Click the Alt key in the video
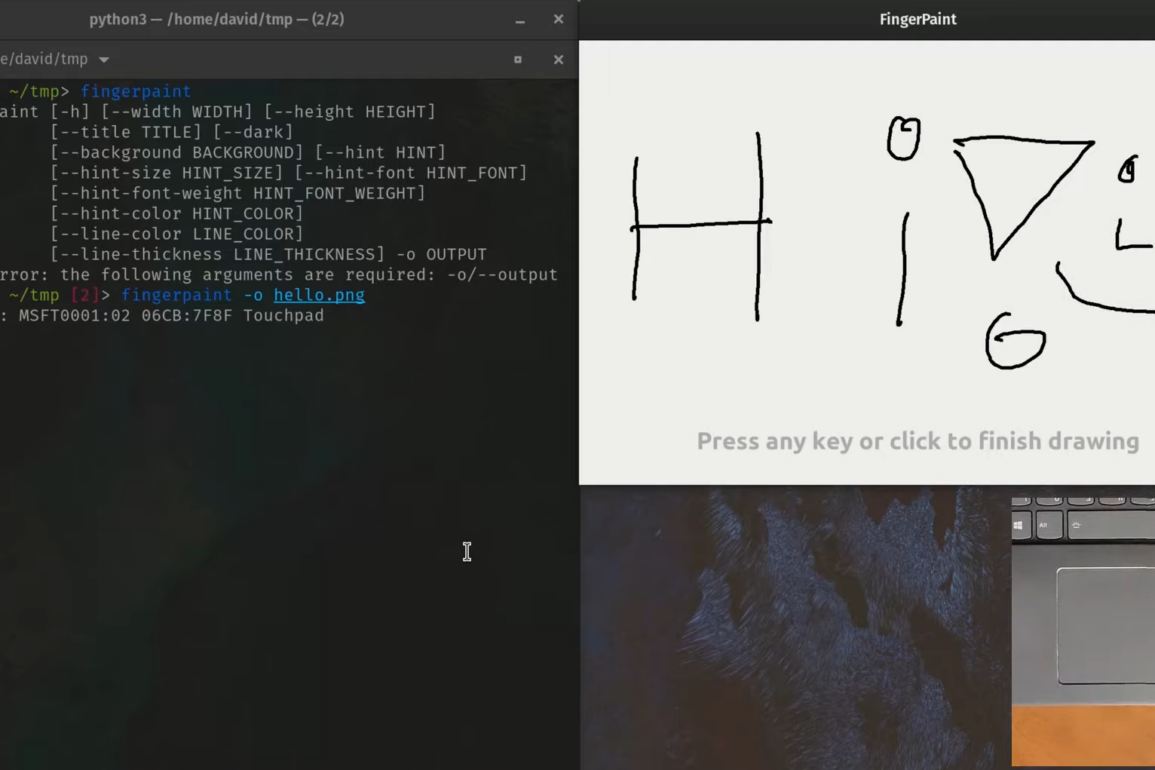 tap(1045, 525)
